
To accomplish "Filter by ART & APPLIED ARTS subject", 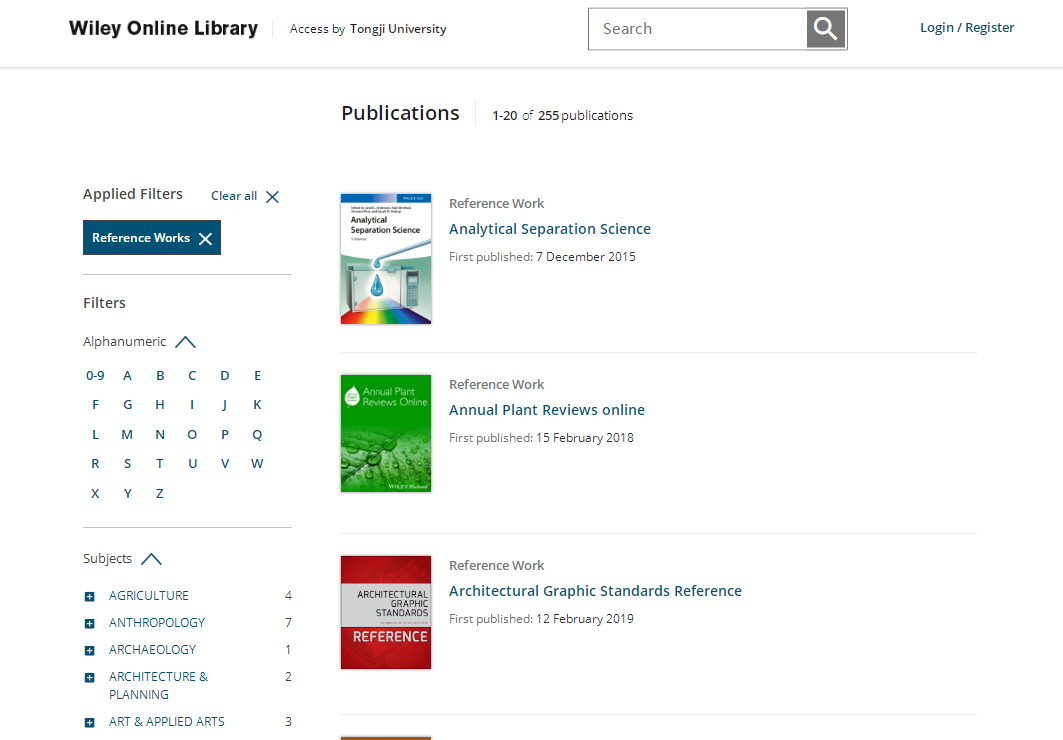I will coord(167,722).
